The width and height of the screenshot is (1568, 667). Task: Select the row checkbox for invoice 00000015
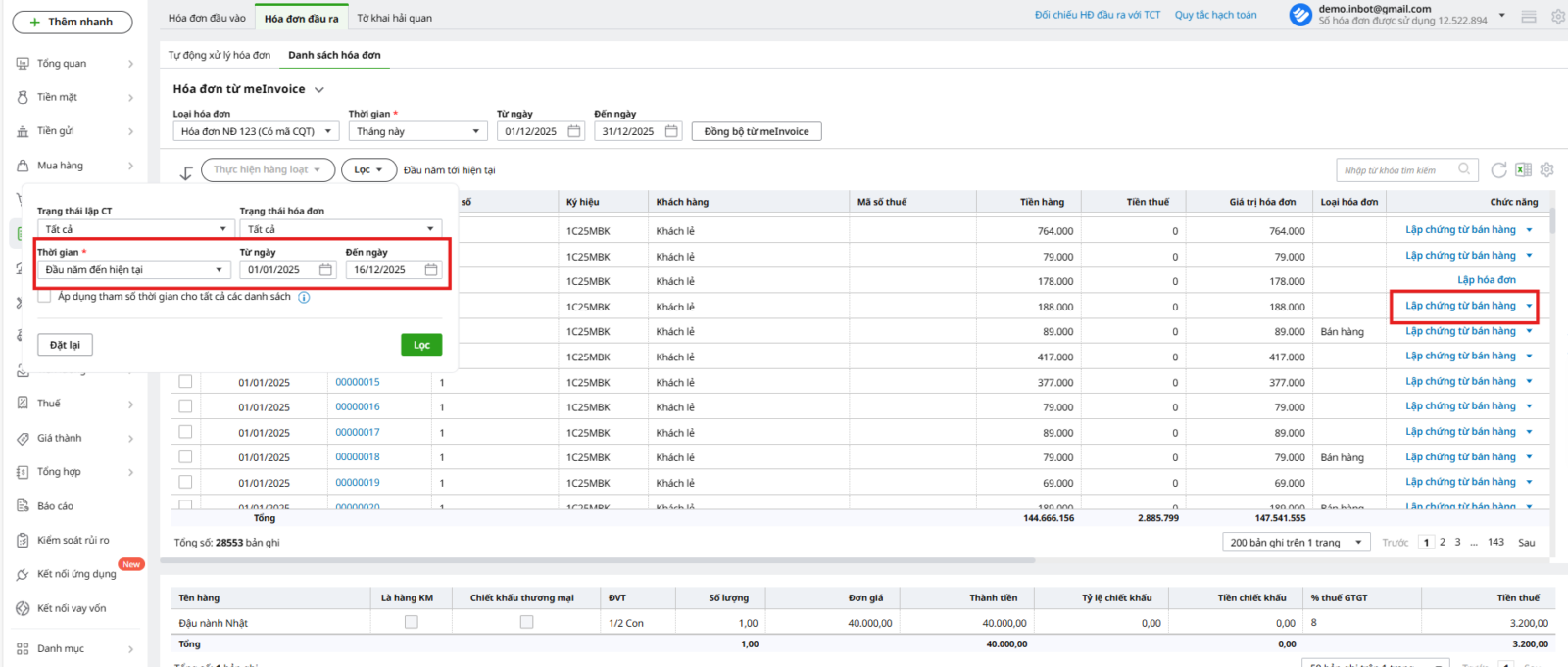click(185, 382)
